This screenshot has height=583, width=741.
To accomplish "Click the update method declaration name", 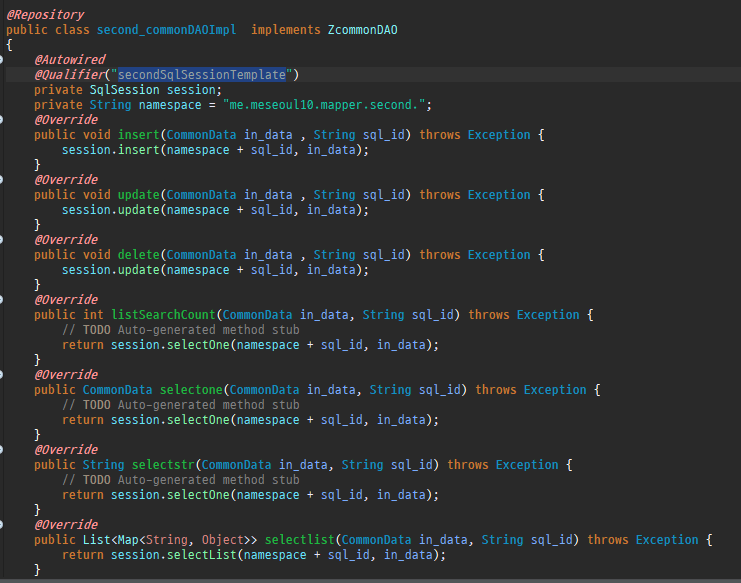I will (138, 195).
